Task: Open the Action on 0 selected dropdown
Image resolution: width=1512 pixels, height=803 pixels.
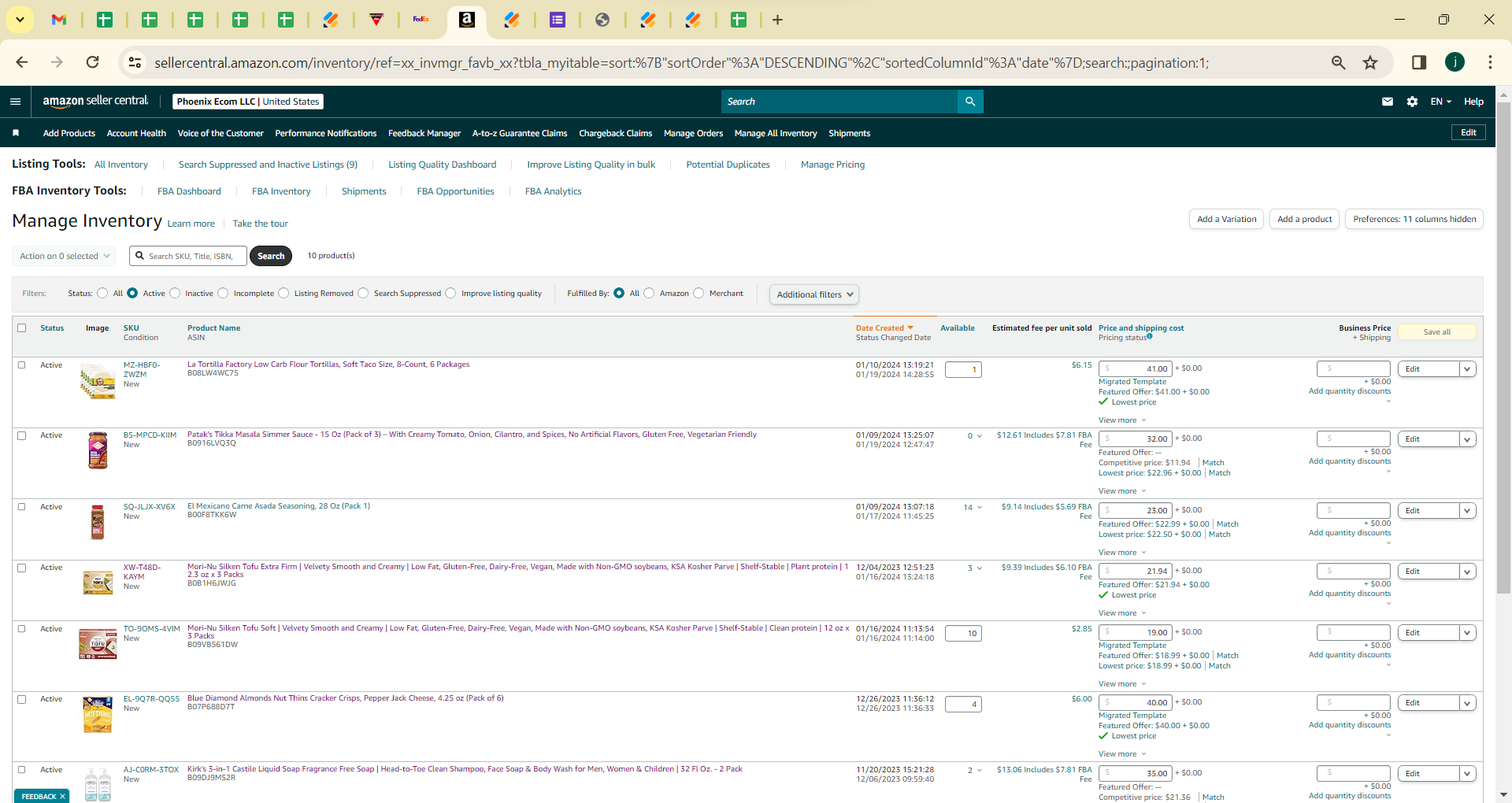Action: [64, 256]
